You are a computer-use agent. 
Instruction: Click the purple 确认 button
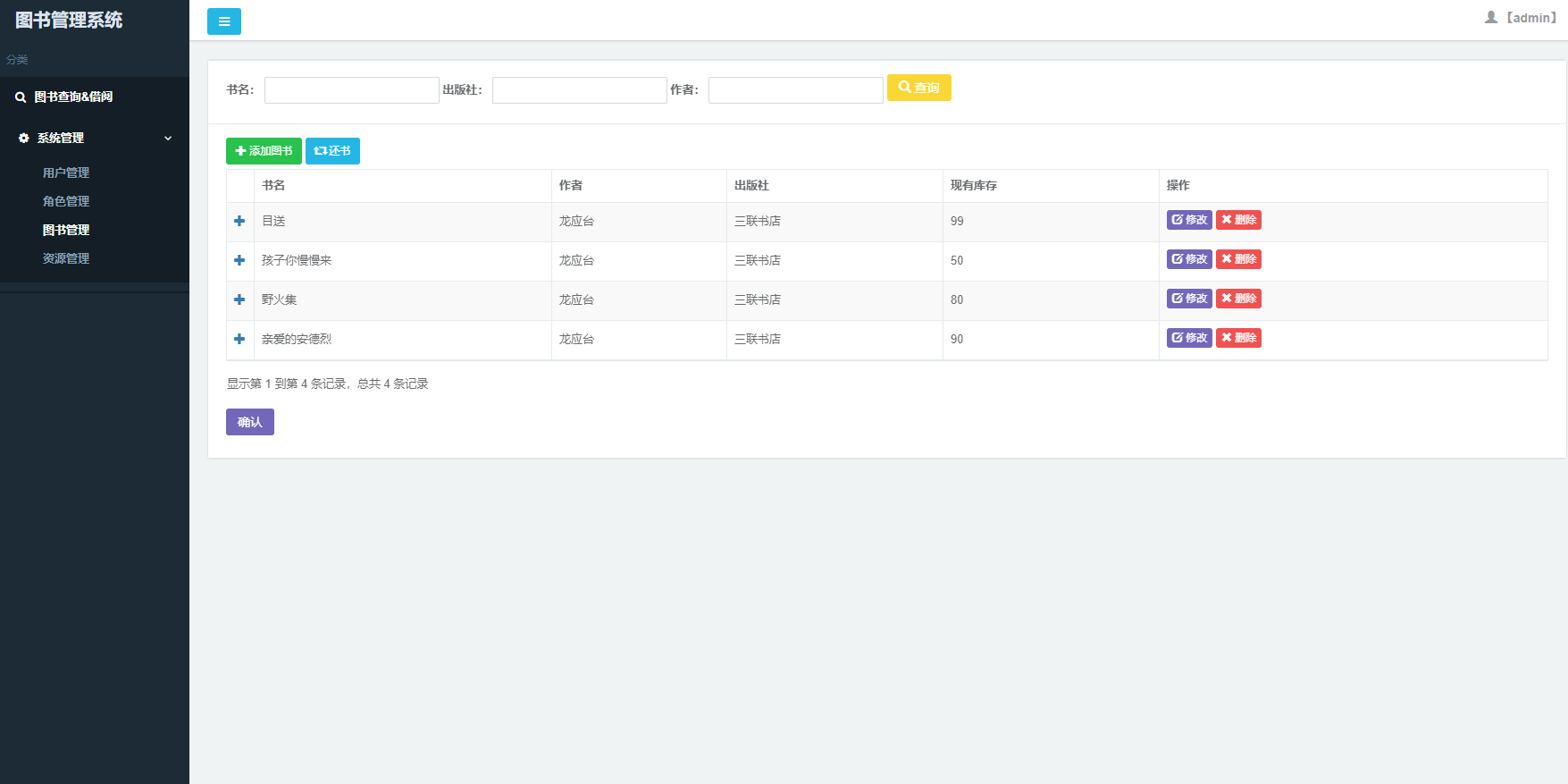250,422
